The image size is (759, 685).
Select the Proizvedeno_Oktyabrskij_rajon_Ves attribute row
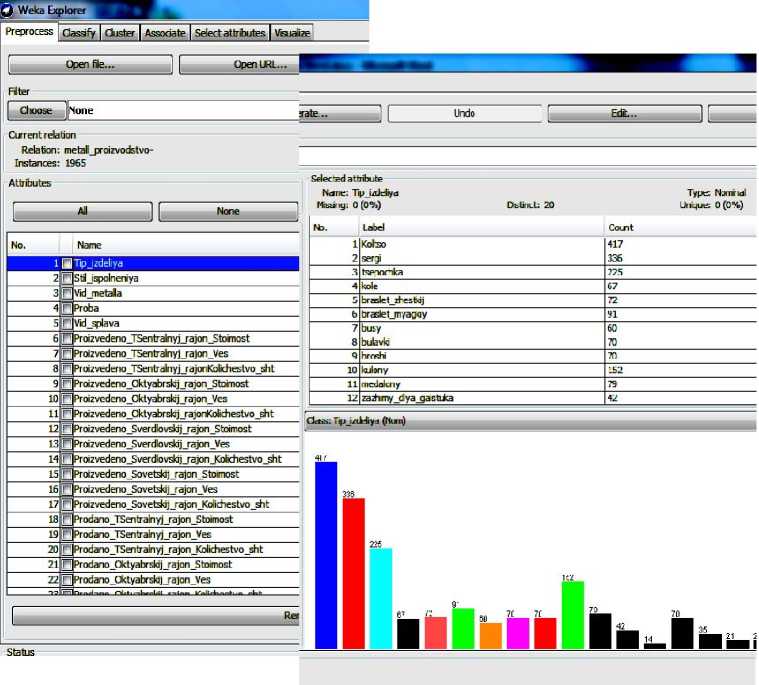[153, 399]
